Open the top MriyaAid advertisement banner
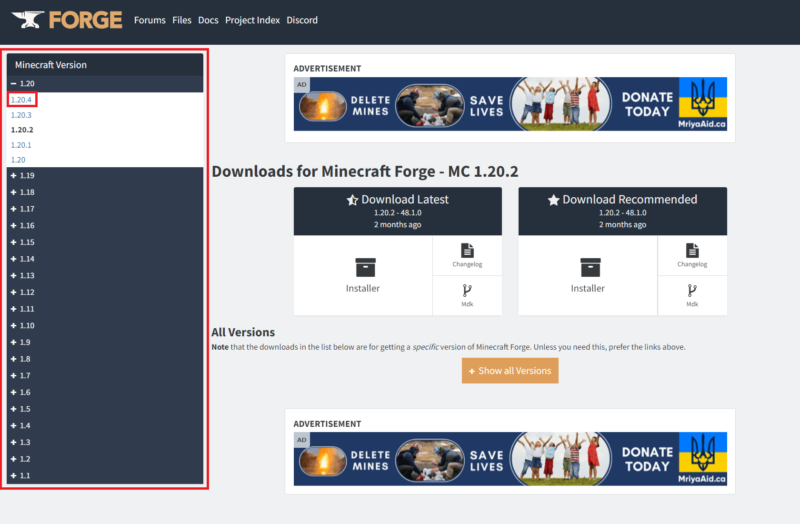The width and height of the screenshot is (800, 524). pyautogui.click(x=510, y=104)
